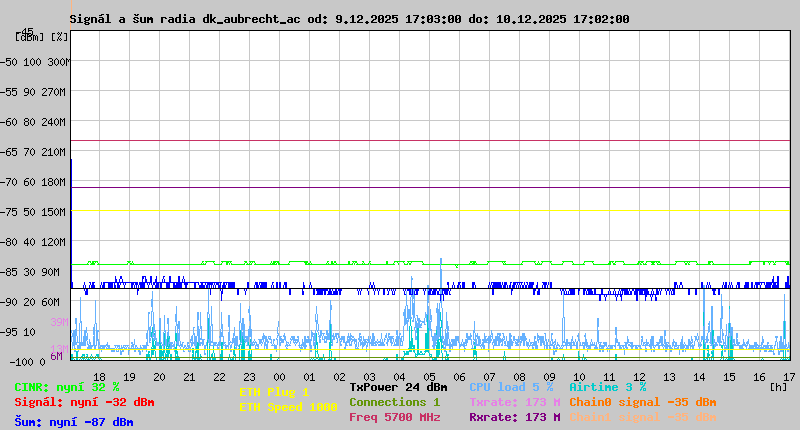Image resolution: width=800 pixels, height=430 pixels.
Task: Click the purple Rxrate line in the graph
Action: [431, 187]
